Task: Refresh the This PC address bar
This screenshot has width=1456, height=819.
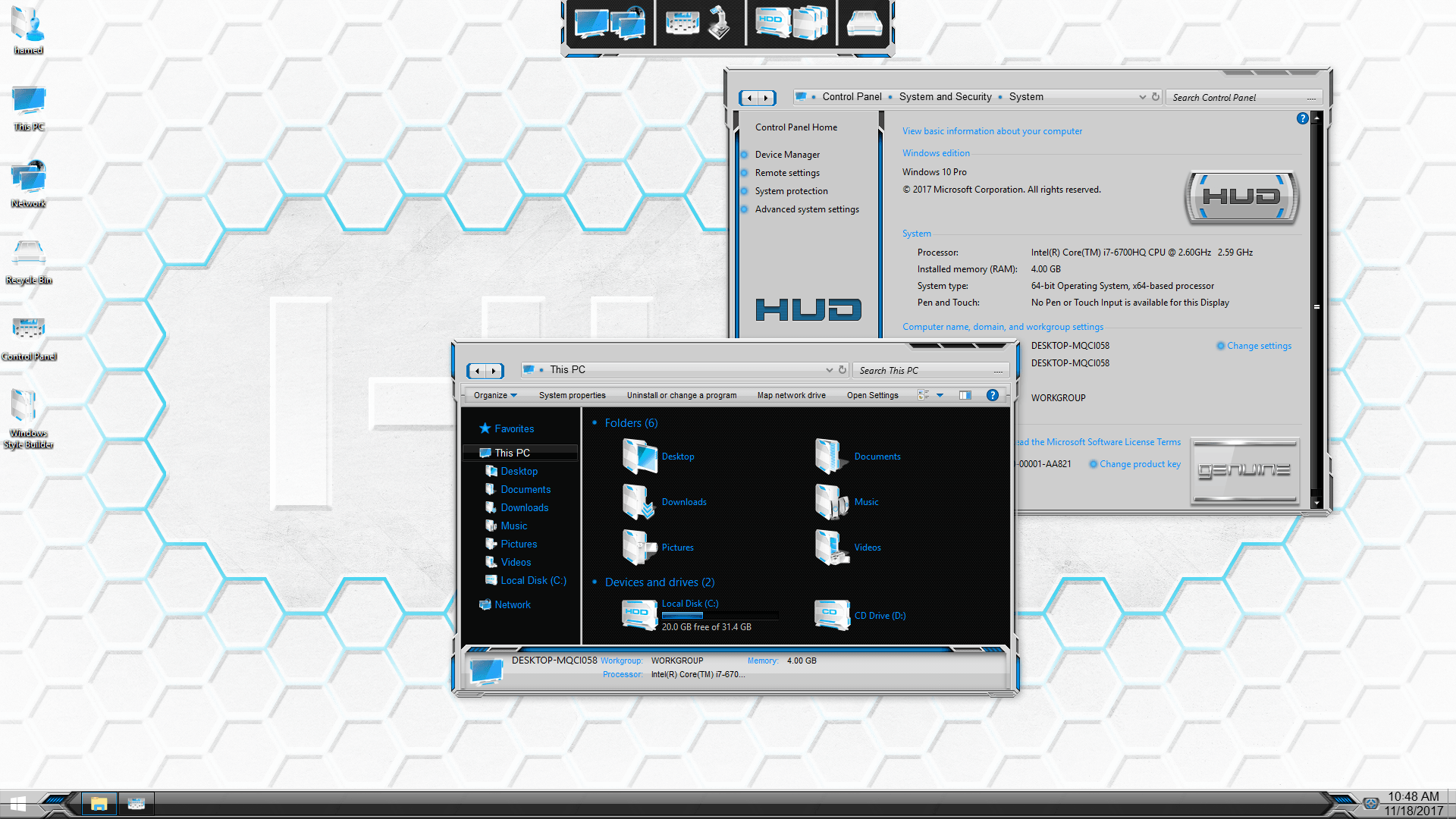Action: pyautogui.click(x=842, y=370)
